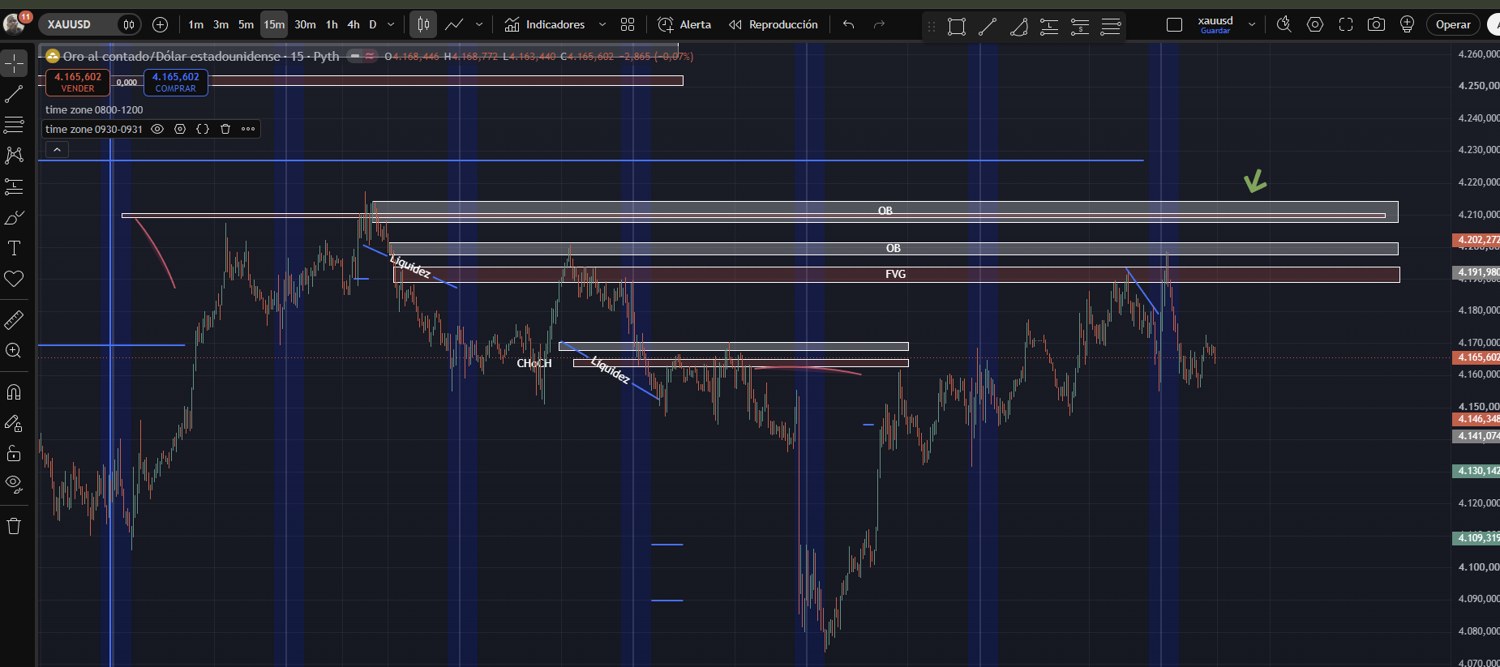Viewport: 1500px width, 667px height.
Task: Switch to the D daily timeframe
Action: point(373,24)
